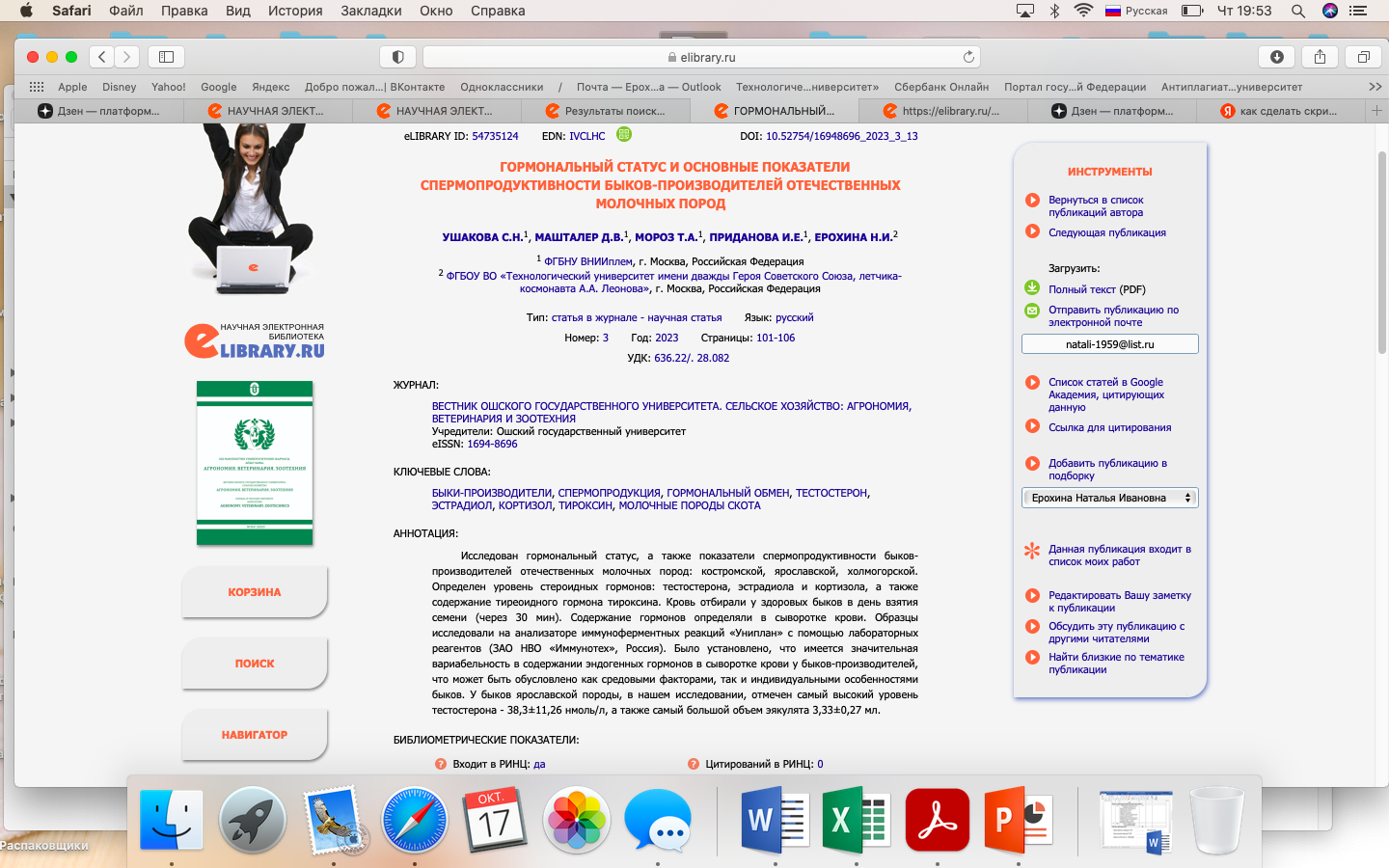Open Launchpad rocket in the Dock
This screenshot has width=1389, height=868.
(253, 820)
